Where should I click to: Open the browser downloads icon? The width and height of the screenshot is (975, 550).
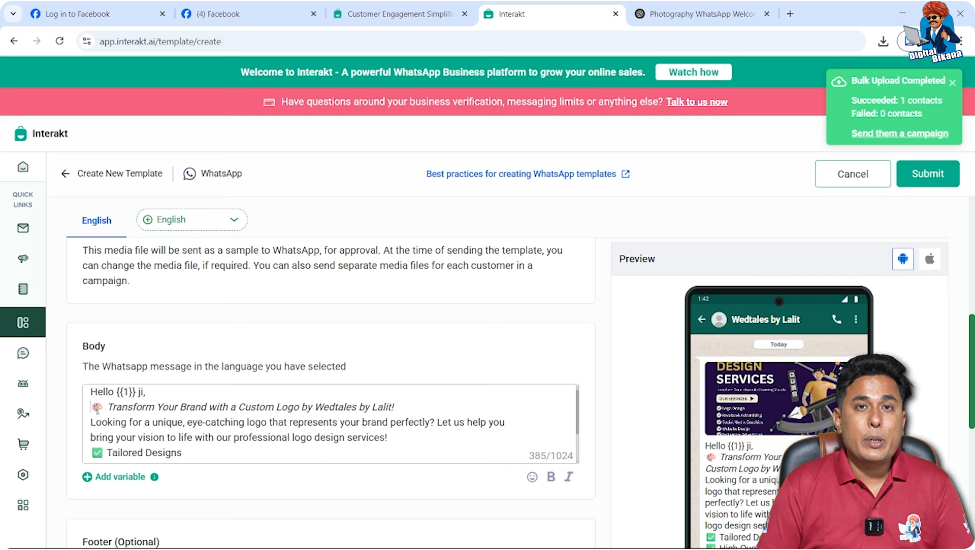click(883, 42)
